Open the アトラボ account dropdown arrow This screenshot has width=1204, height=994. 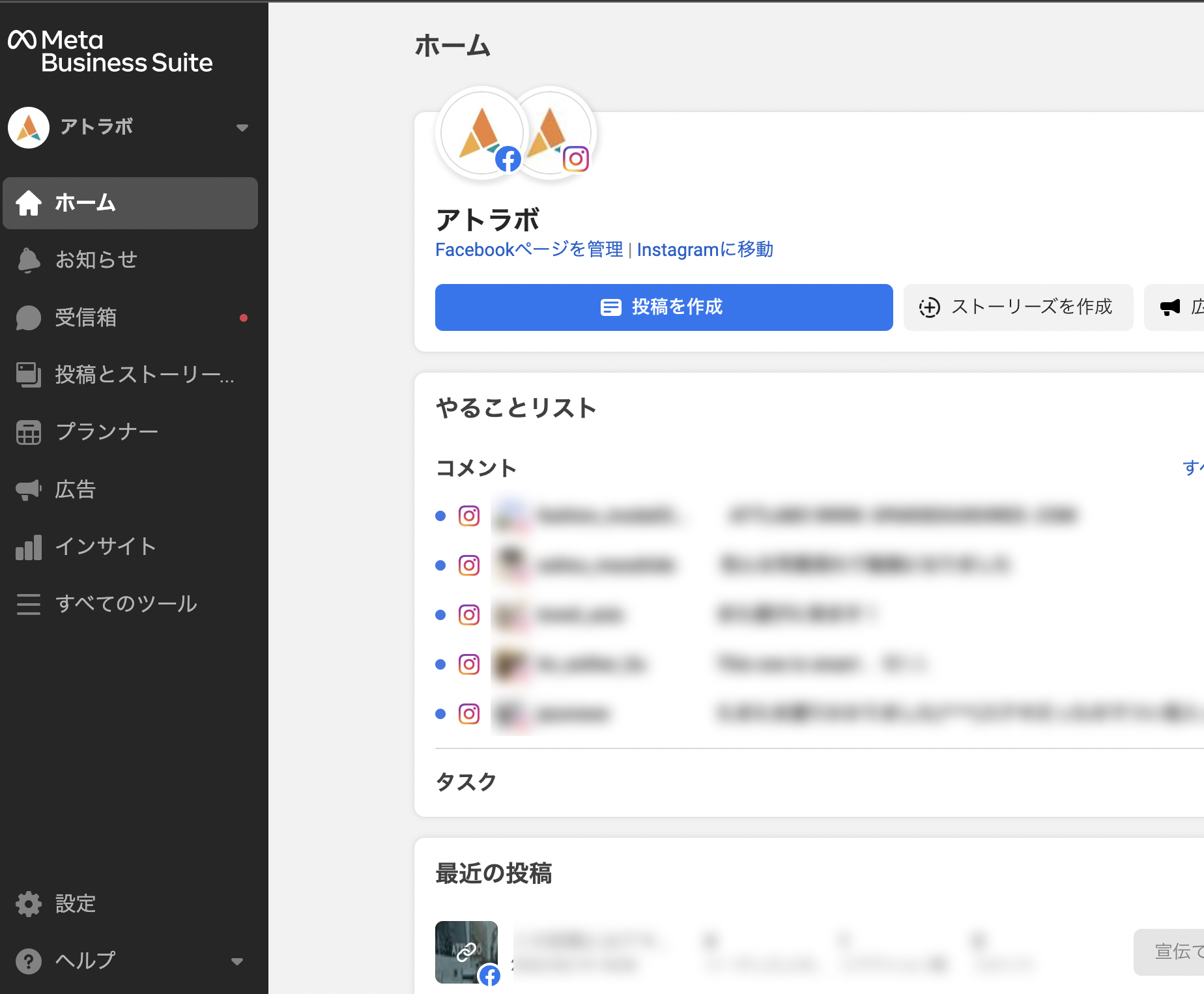click(242, 128)
